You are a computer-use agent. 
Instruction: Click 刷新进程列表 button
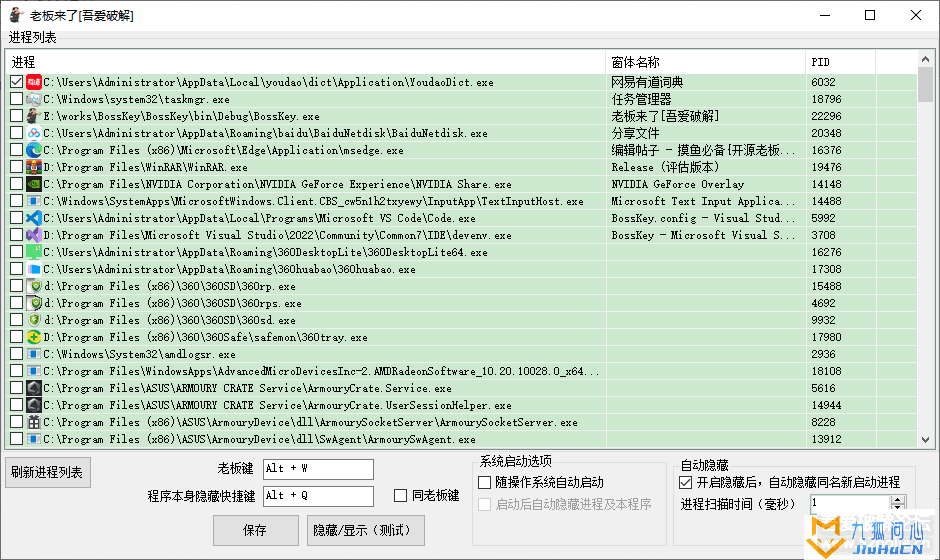pyautogui.click(x=47, y=472)
